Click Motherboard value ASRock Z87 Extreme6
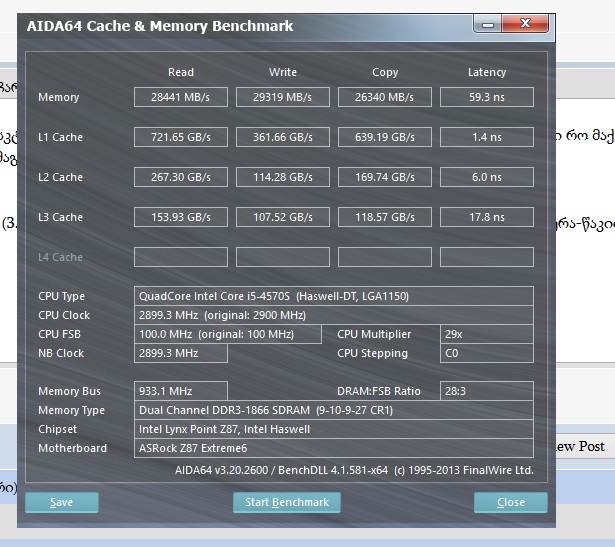 pyautogui.click(x=334, y=448)
